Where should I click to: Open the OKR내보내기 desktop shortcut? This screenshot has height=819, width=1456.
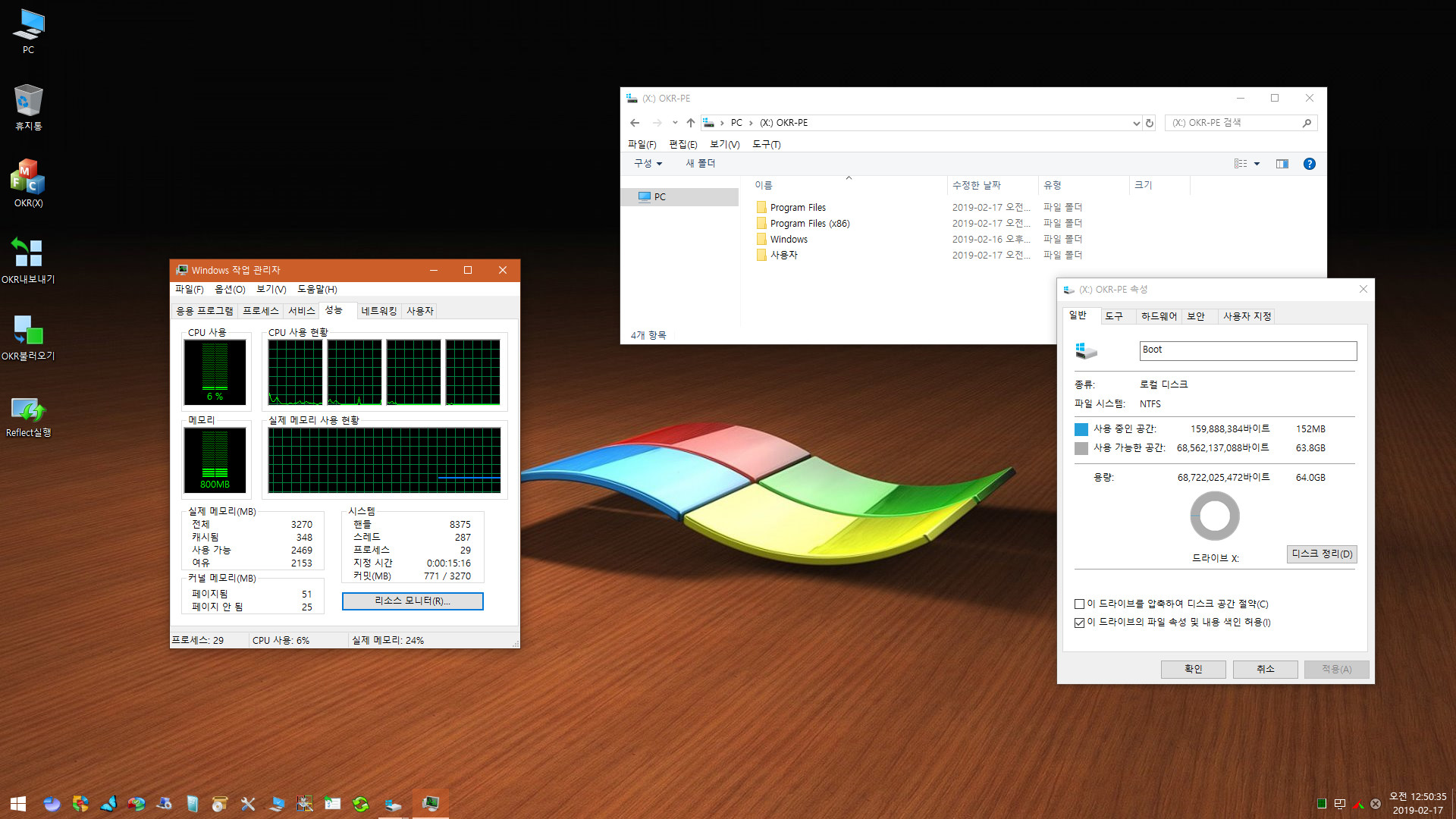point(28,260)
